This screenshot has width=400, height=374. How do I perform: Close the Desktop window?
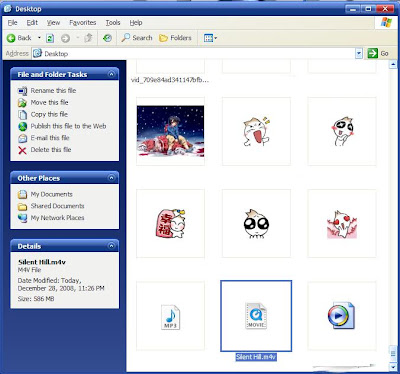click(385, 9)
